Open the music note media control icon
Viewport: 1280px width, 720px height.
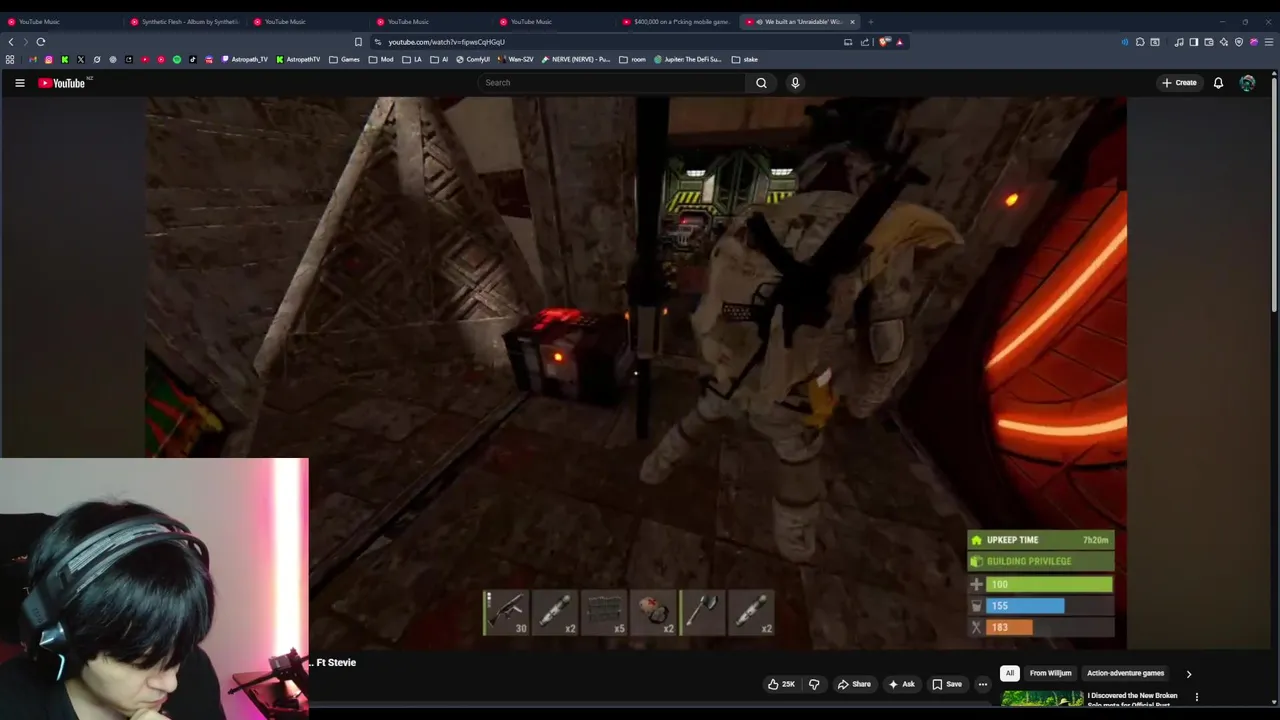coord(1179,42)
